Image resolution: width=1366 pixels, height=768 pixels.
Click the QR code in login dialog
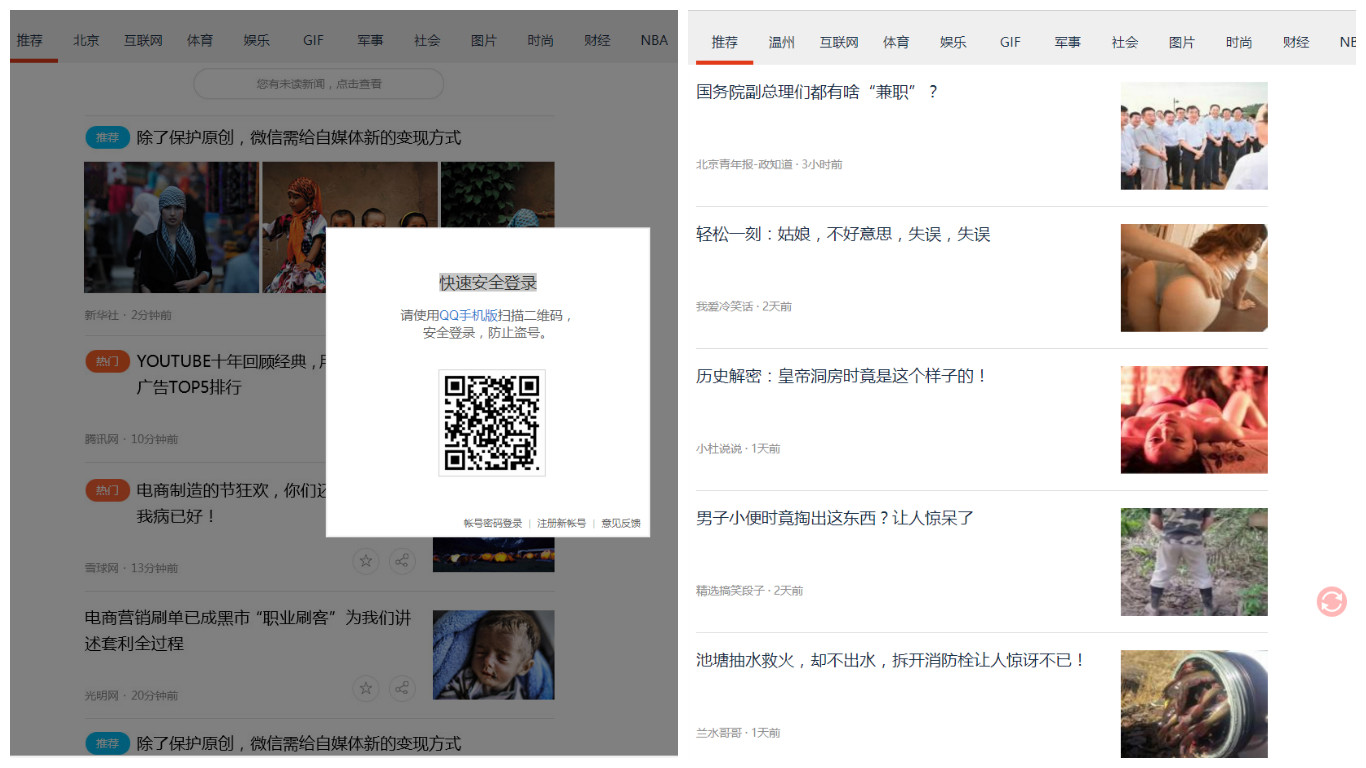tap(491, 423)
